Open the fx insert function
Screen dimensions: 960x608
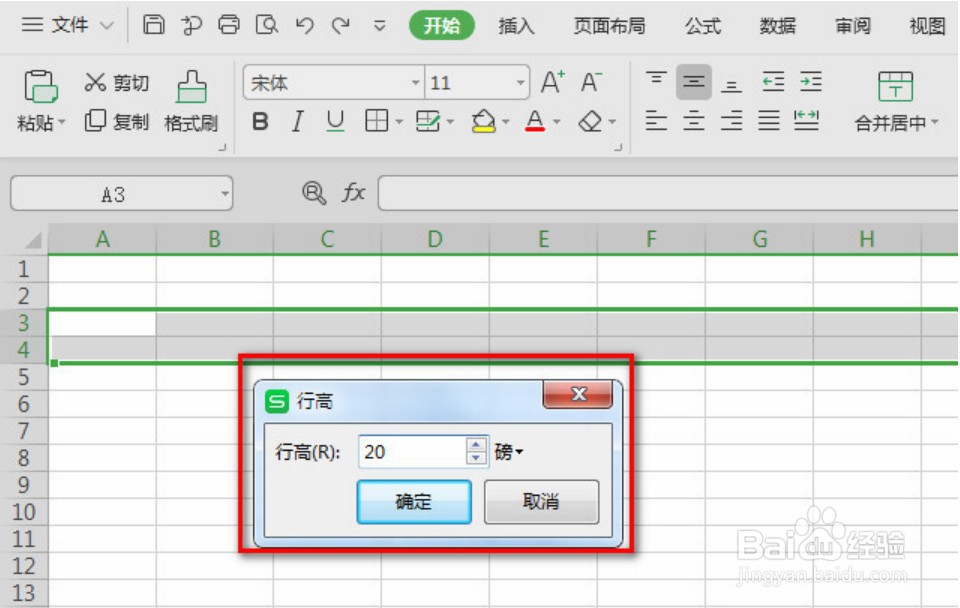tap(355, 192)
